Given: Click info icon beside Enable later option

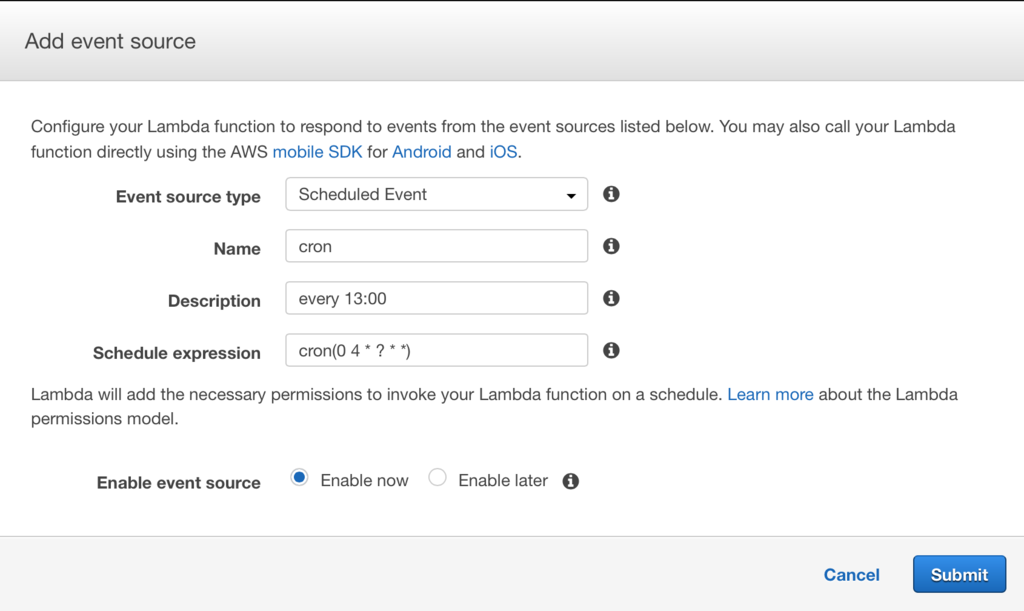Looking at the screenshot, I should [x=571, y=481].
